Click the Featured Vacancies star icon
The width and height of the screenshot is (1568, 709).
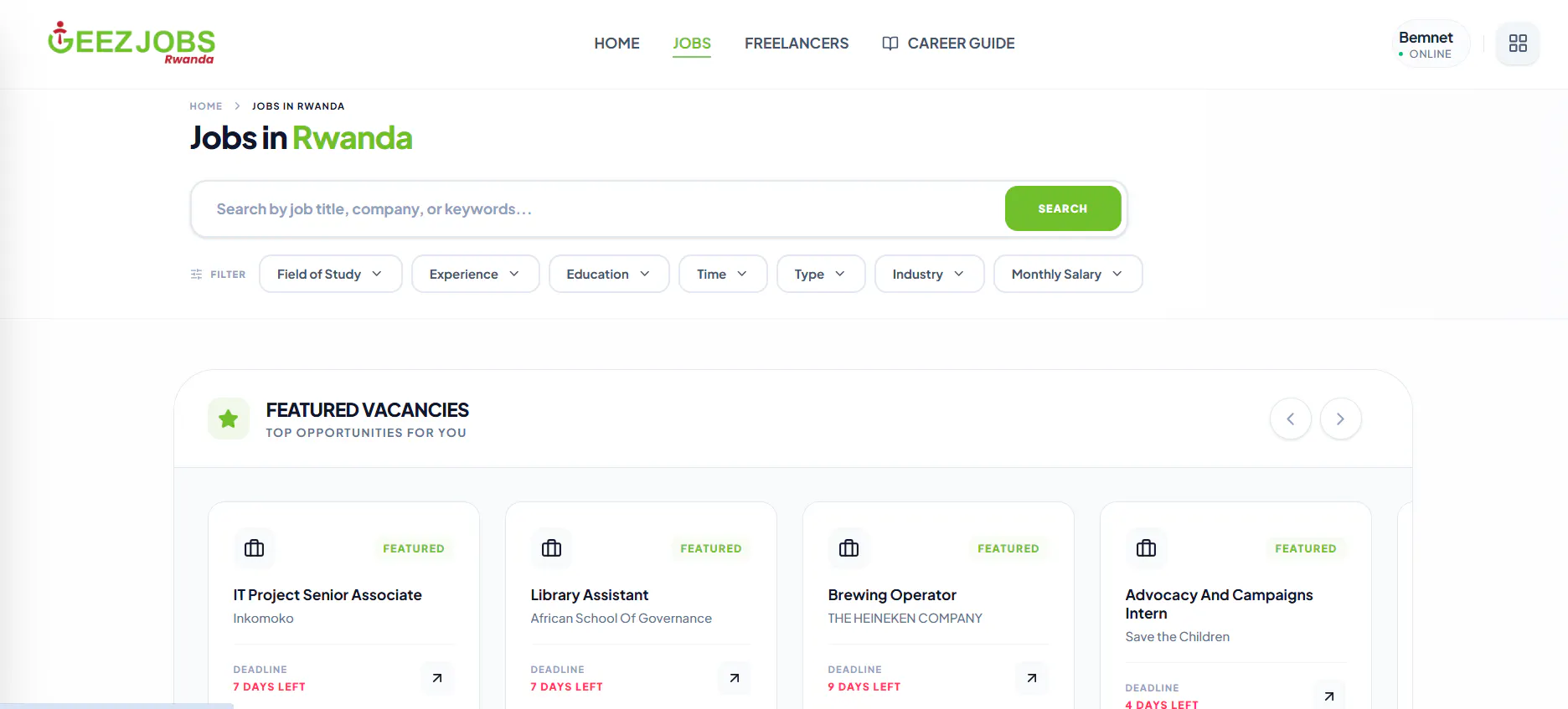[x=229, y=419]
